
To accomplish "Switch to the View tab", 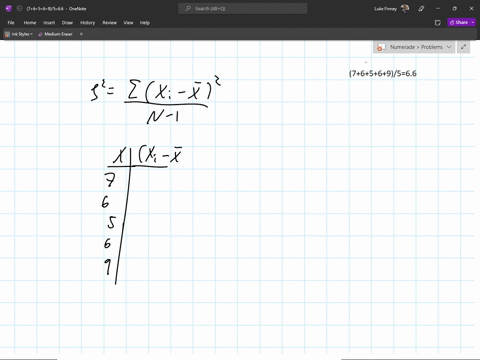I will point(128,23).
